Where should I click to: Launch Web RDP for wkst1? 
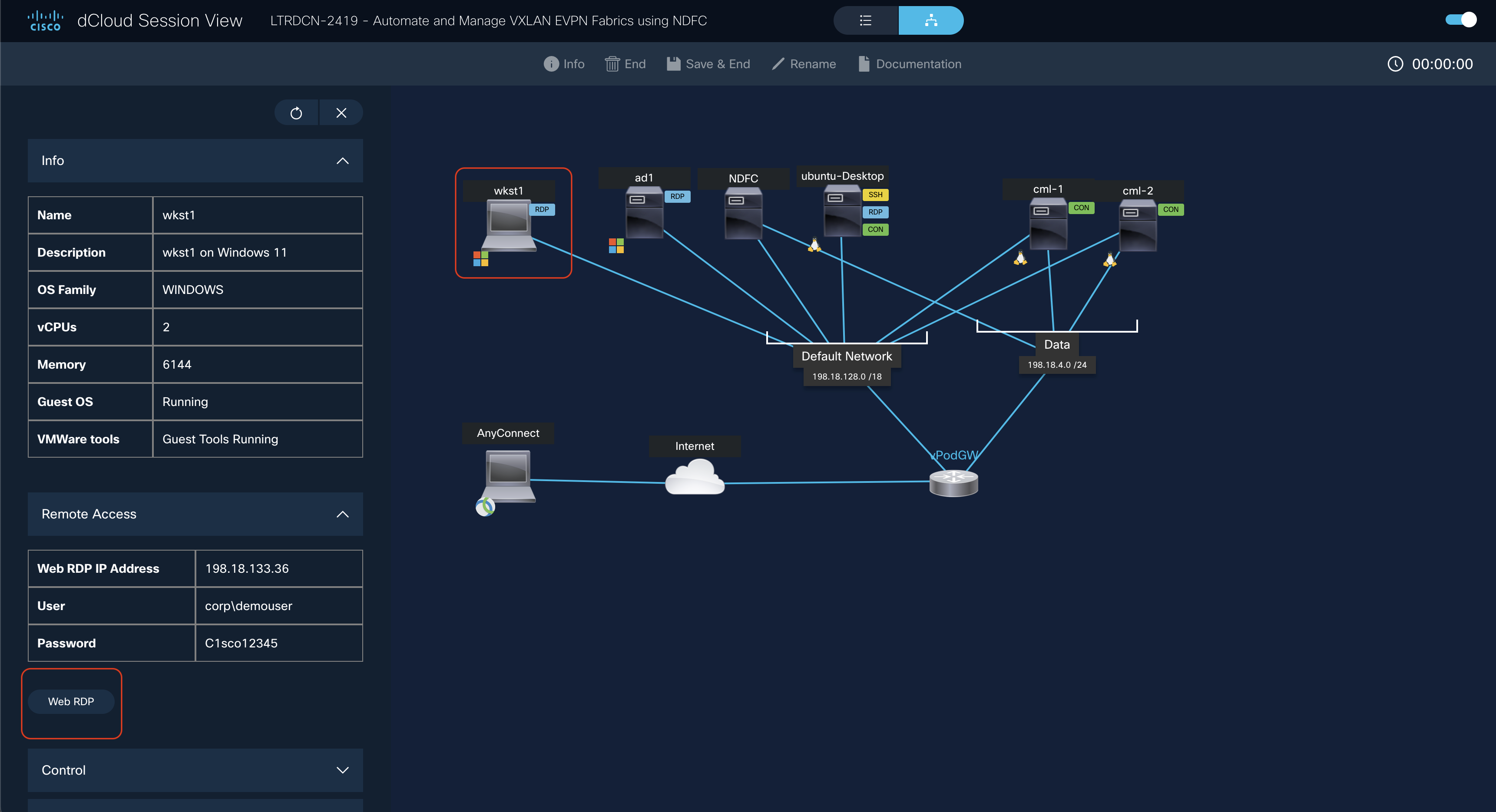[71, 702]
